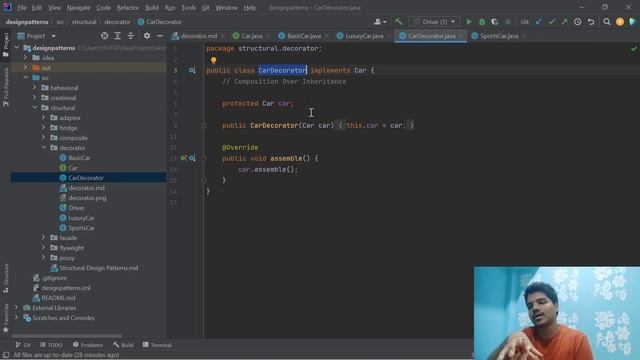Select opened file target icon in Project panel

pyautogui.click(x=104, y=36)
